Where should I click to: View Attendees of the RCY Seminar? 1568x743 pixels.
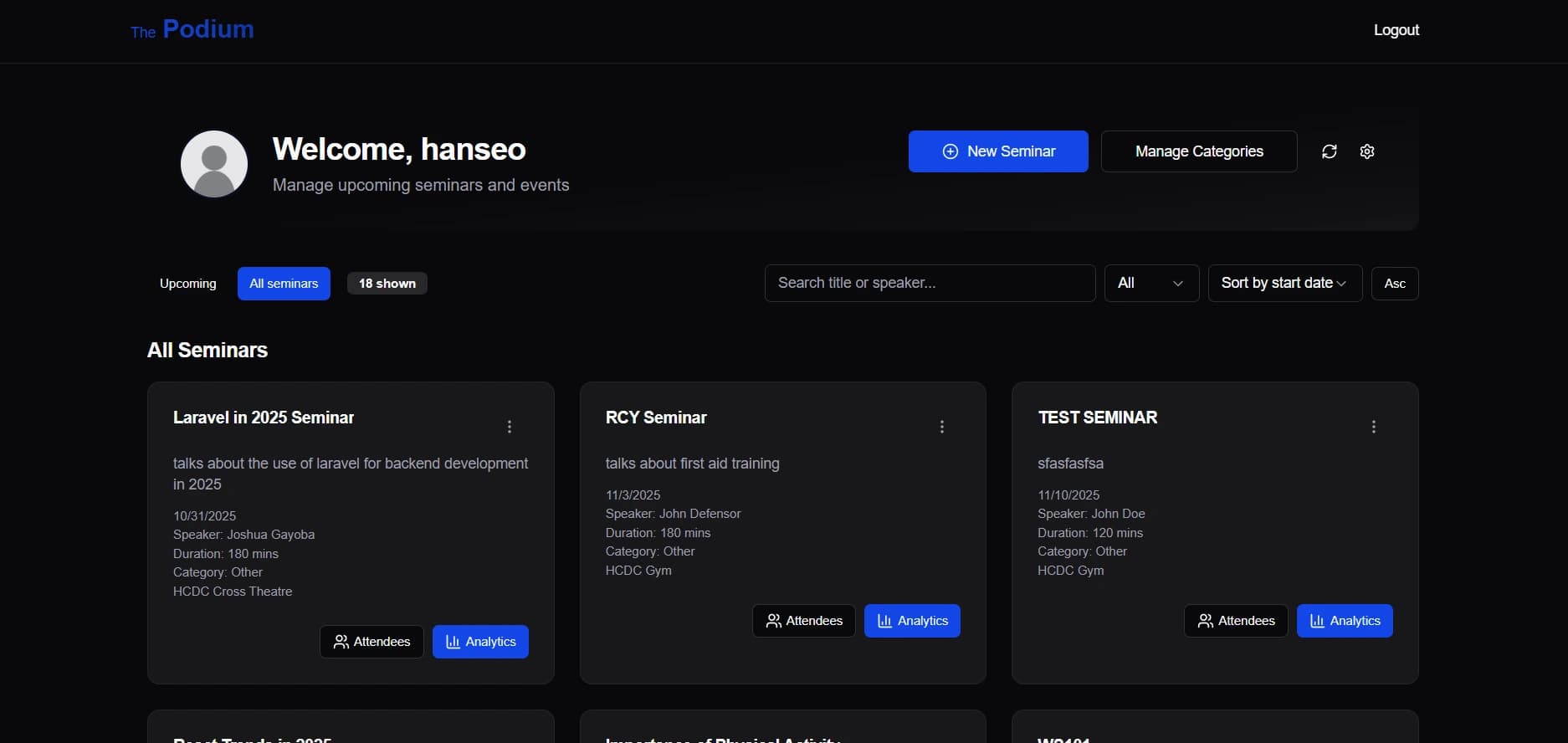tap(803, 621)
